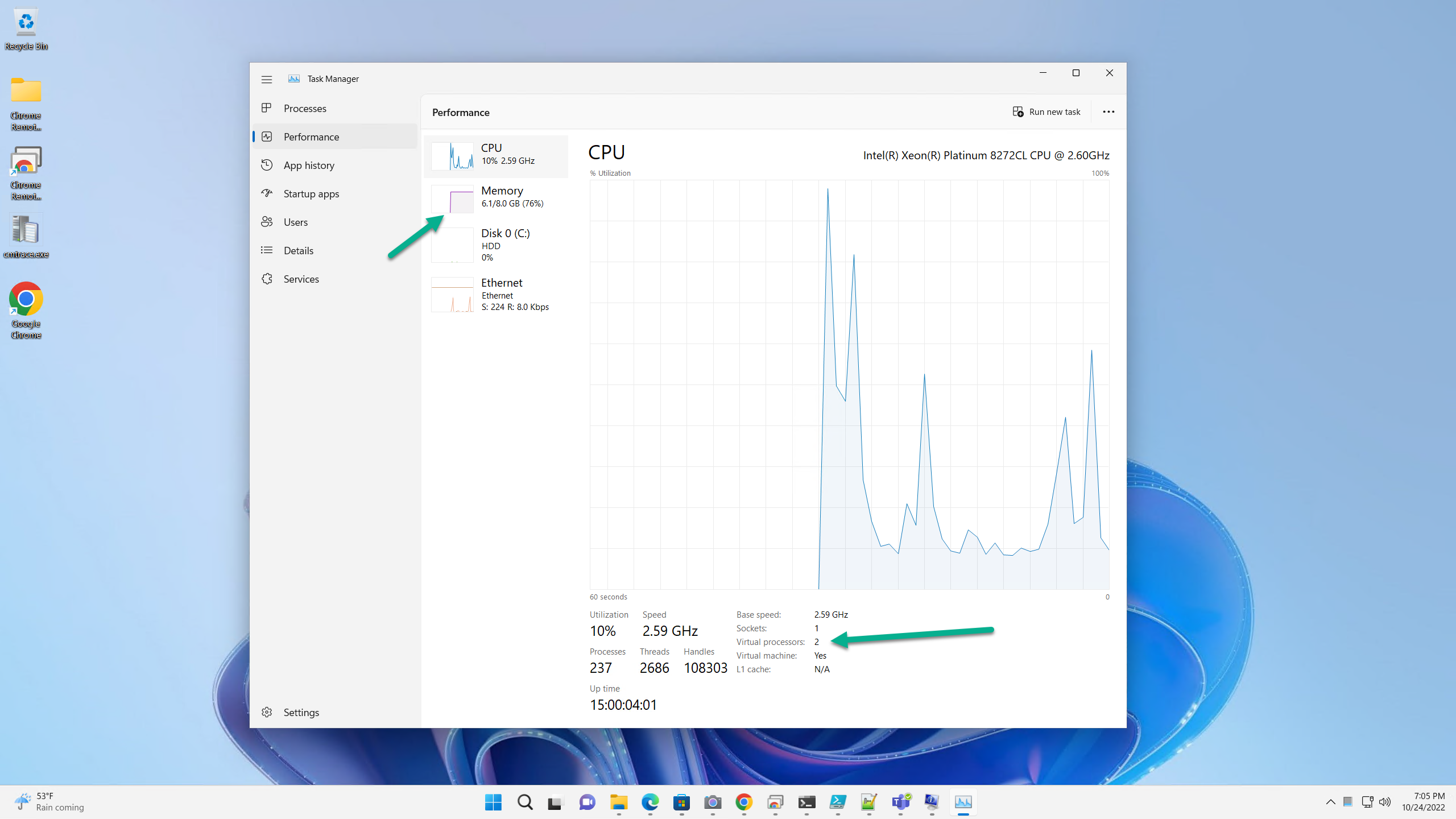The image size is (1456, 819).
Task: Click the Handles count 108303
Action: [x=705, y=668]
